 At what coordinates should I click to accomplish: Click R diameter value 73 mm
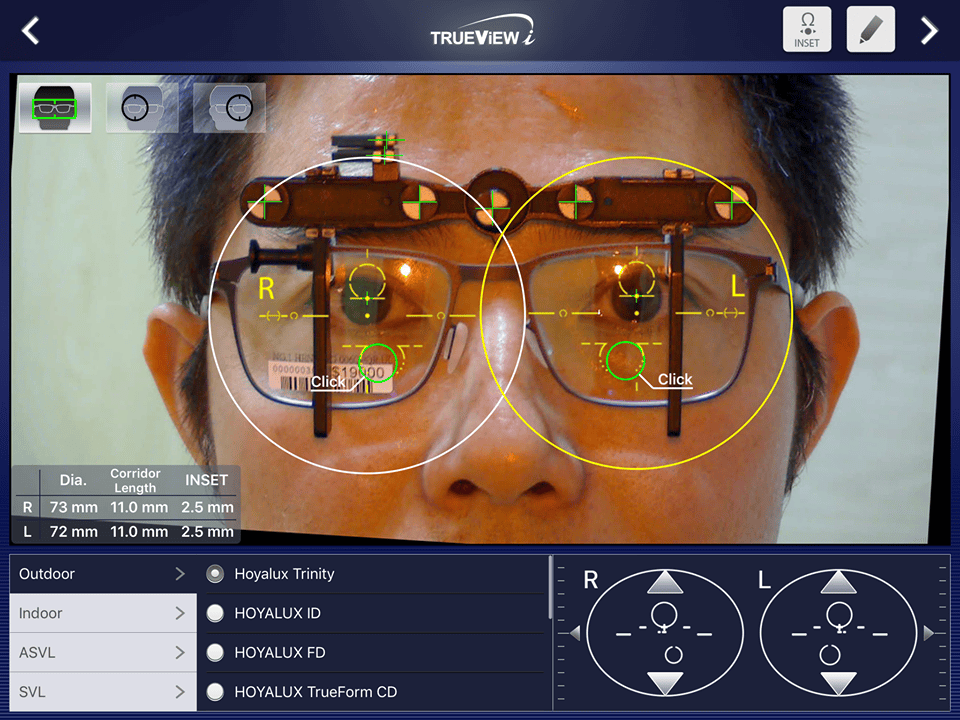pos(73,508)
